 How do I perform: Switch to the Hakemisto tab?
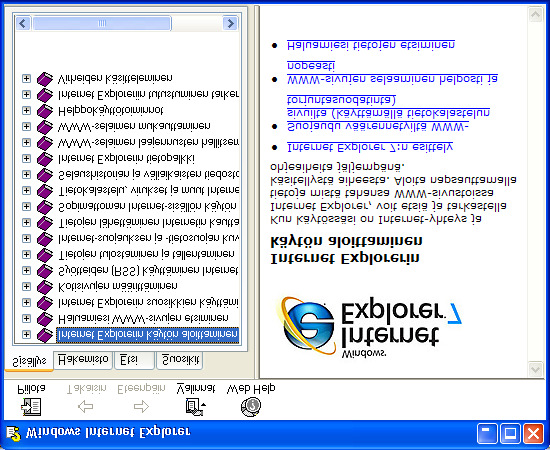point(83,360)
